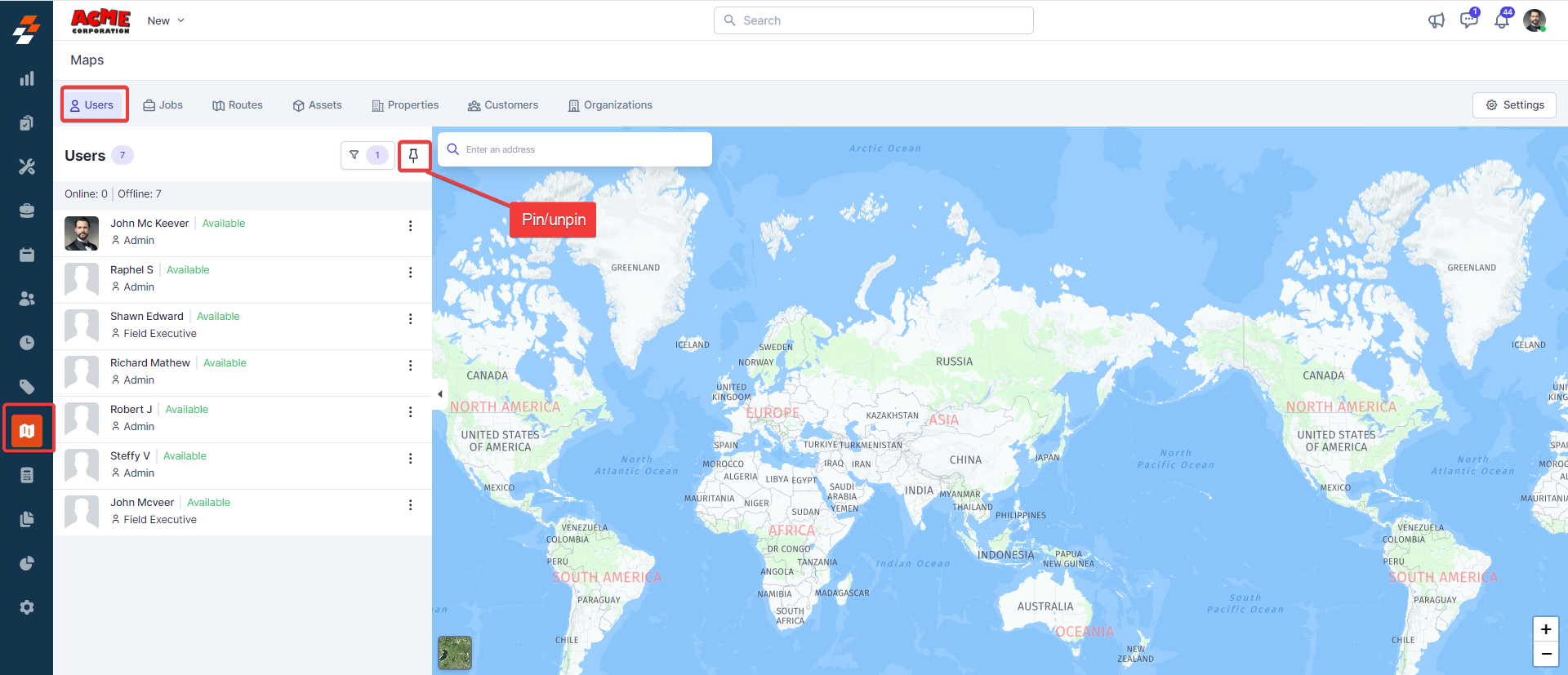Image resolution: width=1568 pixels, height=675 pixels.
Task: Open options menu for John Mcveer
Action: pyautogui.click(x=410, y=505)
